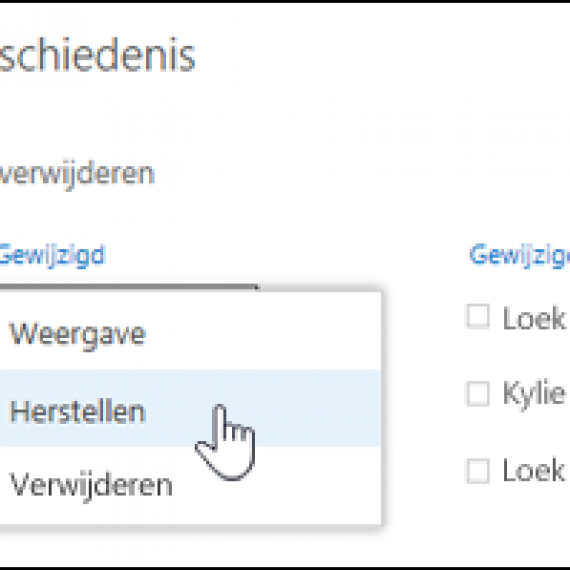
Task: Click the dark dropdown marker above Weergave
Action: coord(257,287)
